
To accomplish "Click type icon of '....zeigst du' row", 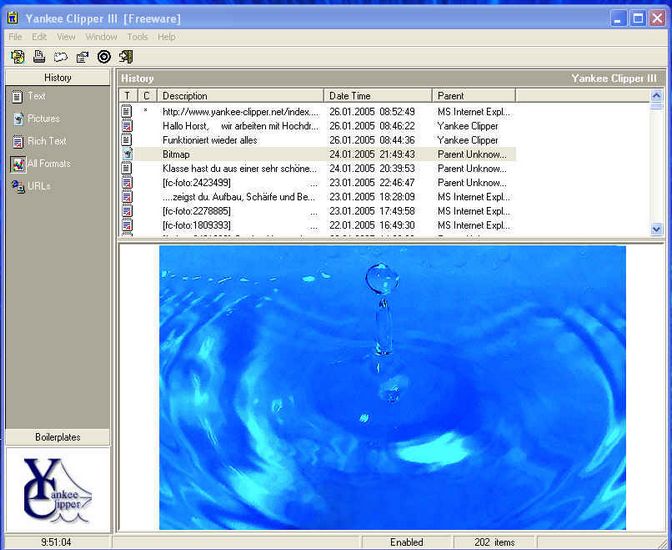I will point(127,196).
